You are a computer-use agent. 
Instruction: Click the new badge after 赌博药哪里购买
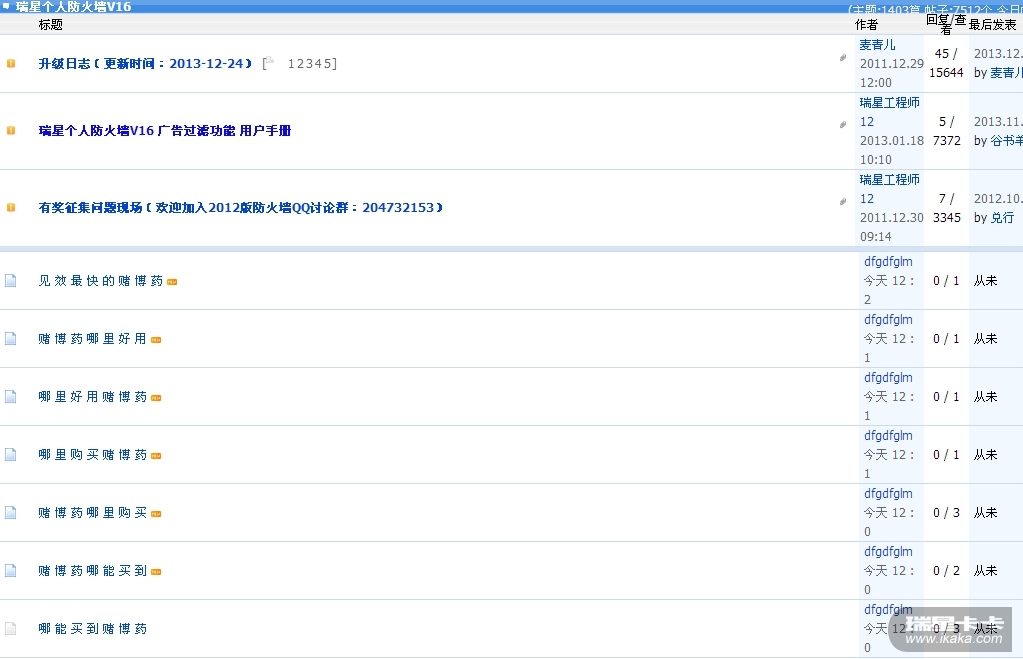tap(156, 514)
